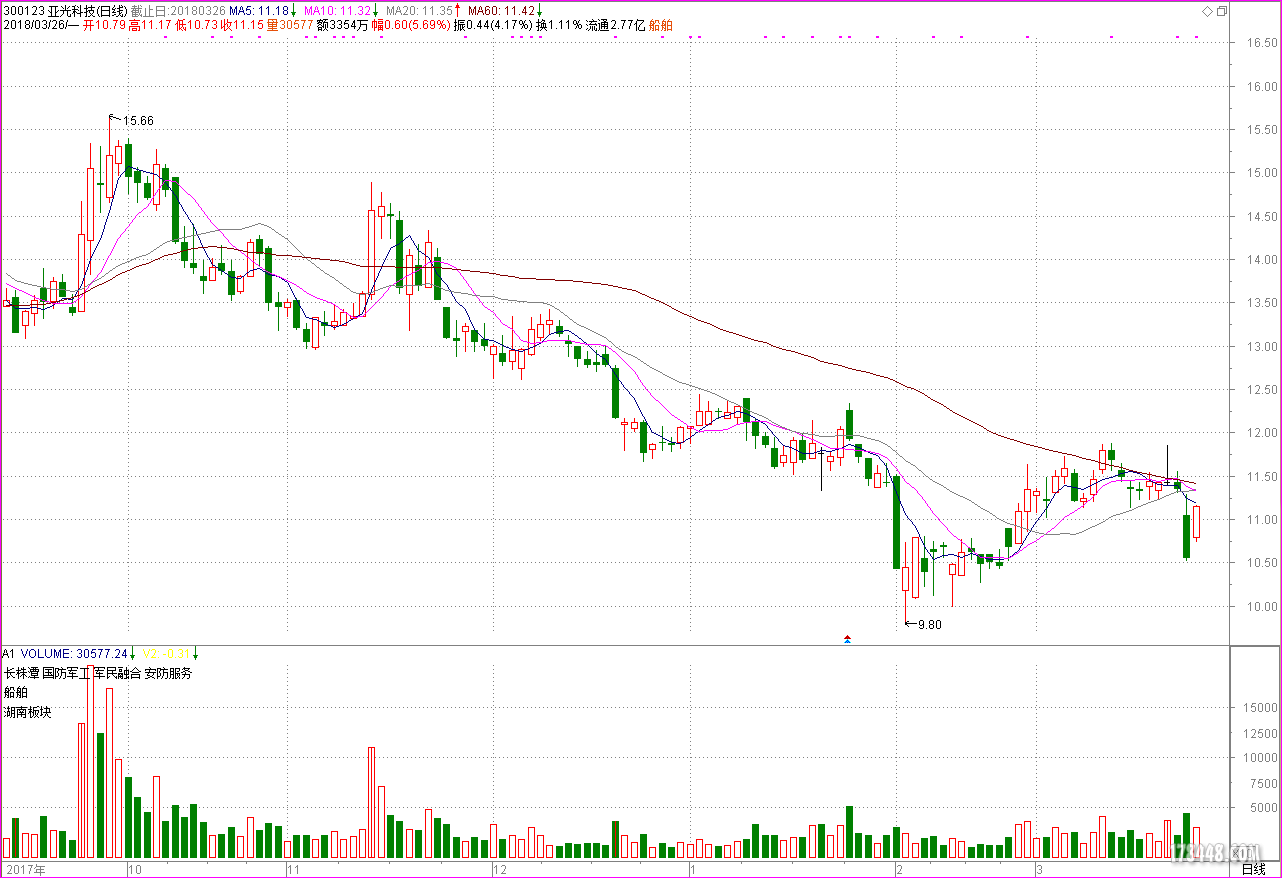Viewport: 1282px width, 878px height.
Task: Click the 低10.73 low price value
Action: pyautogui.click(x=197, y=25)
